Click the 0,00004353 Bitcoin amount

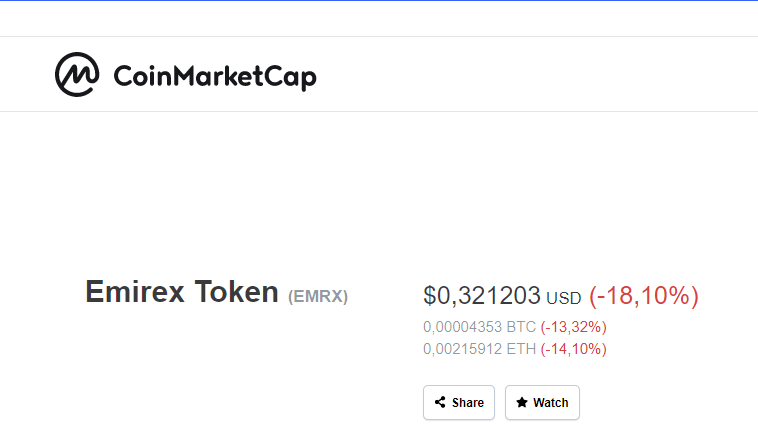464,327
